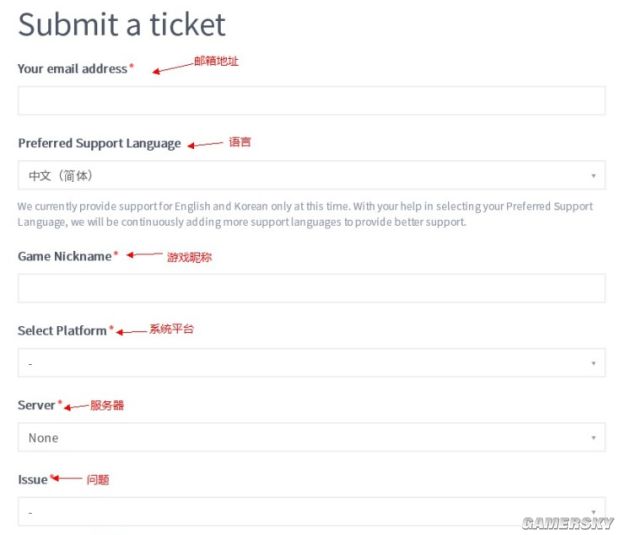Viewport: 620px width, 535px height.
Task: Click the caret arrow of the language dropdown
Action: click(x=593, y=176)
